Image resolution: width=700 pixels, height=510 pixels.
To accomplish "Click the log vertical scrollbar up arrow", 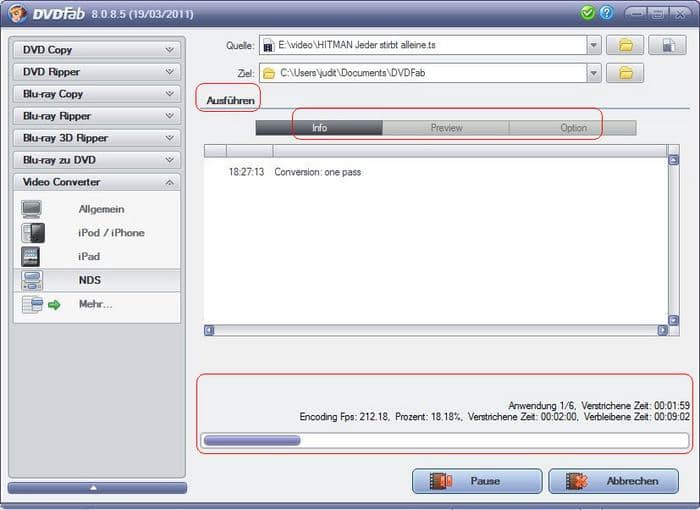I will [x=673, y=160].
